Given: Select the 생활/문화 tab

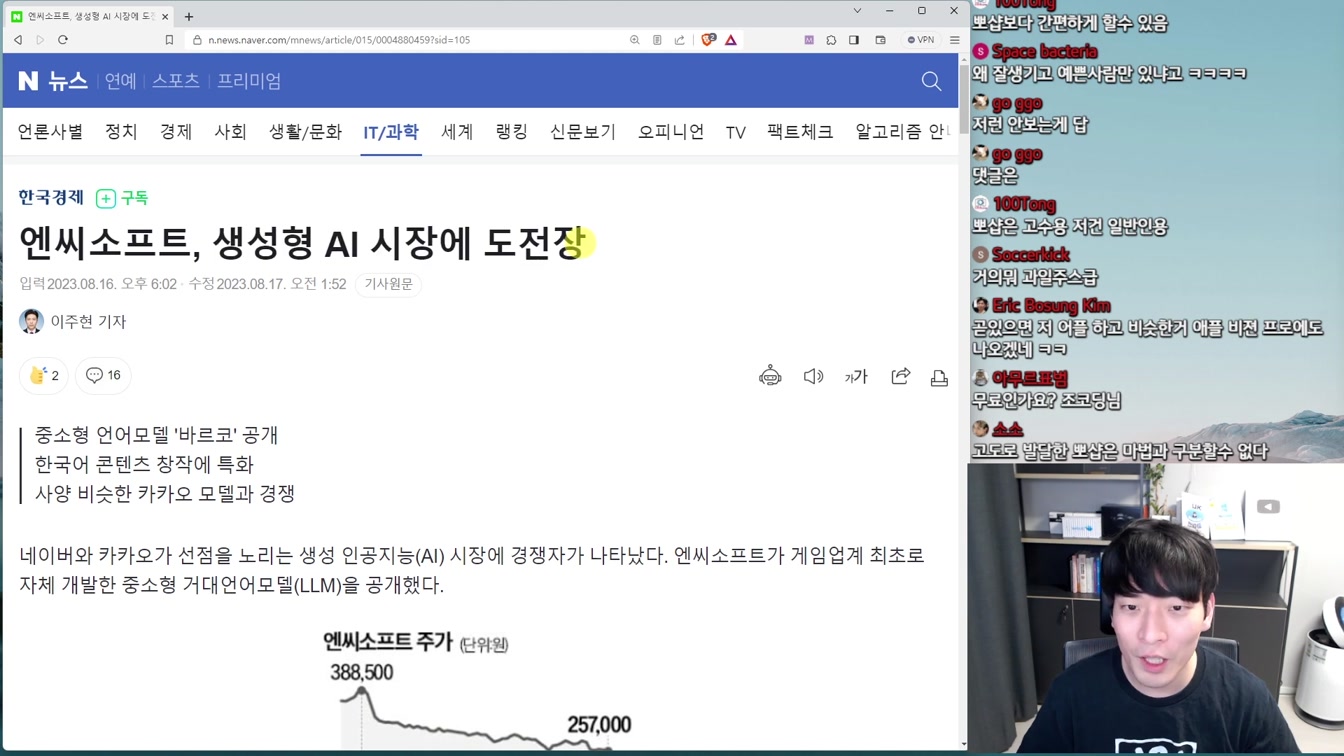Looking at the screenshot, I should click(305, 132).
